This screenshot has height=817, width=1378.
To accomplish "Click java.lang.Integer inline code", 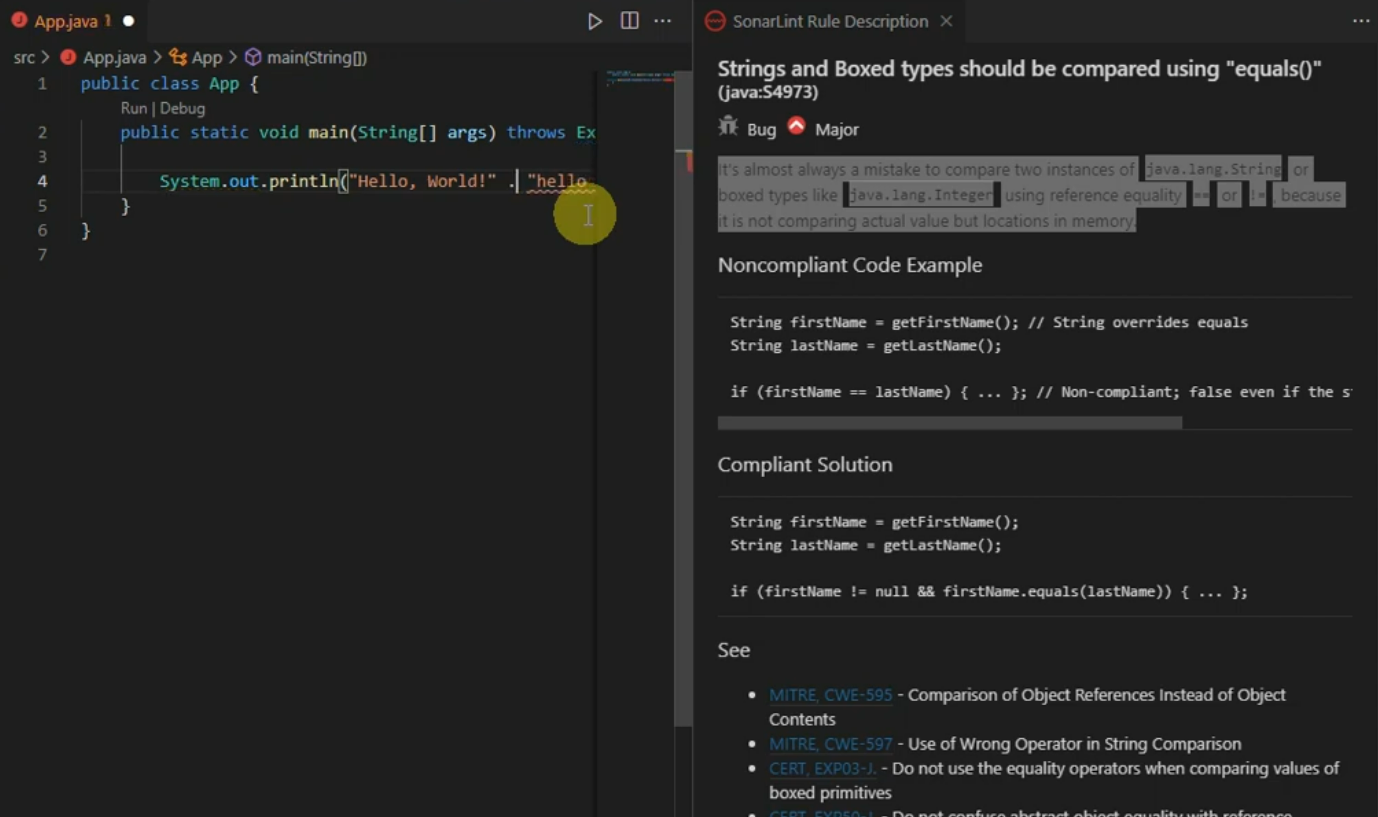I will [921, 195].
